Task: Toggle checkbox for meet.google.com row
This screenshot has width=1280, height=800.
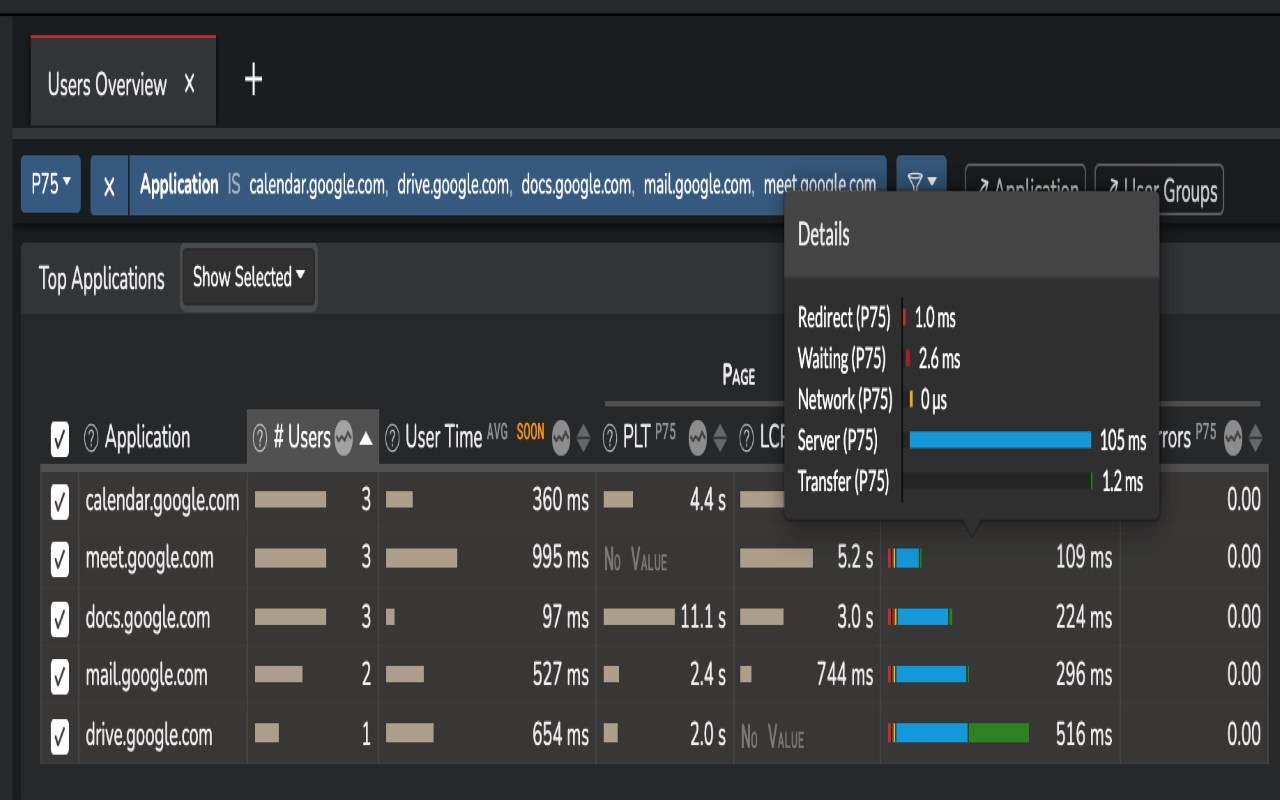Action: (x=60, y=560)
